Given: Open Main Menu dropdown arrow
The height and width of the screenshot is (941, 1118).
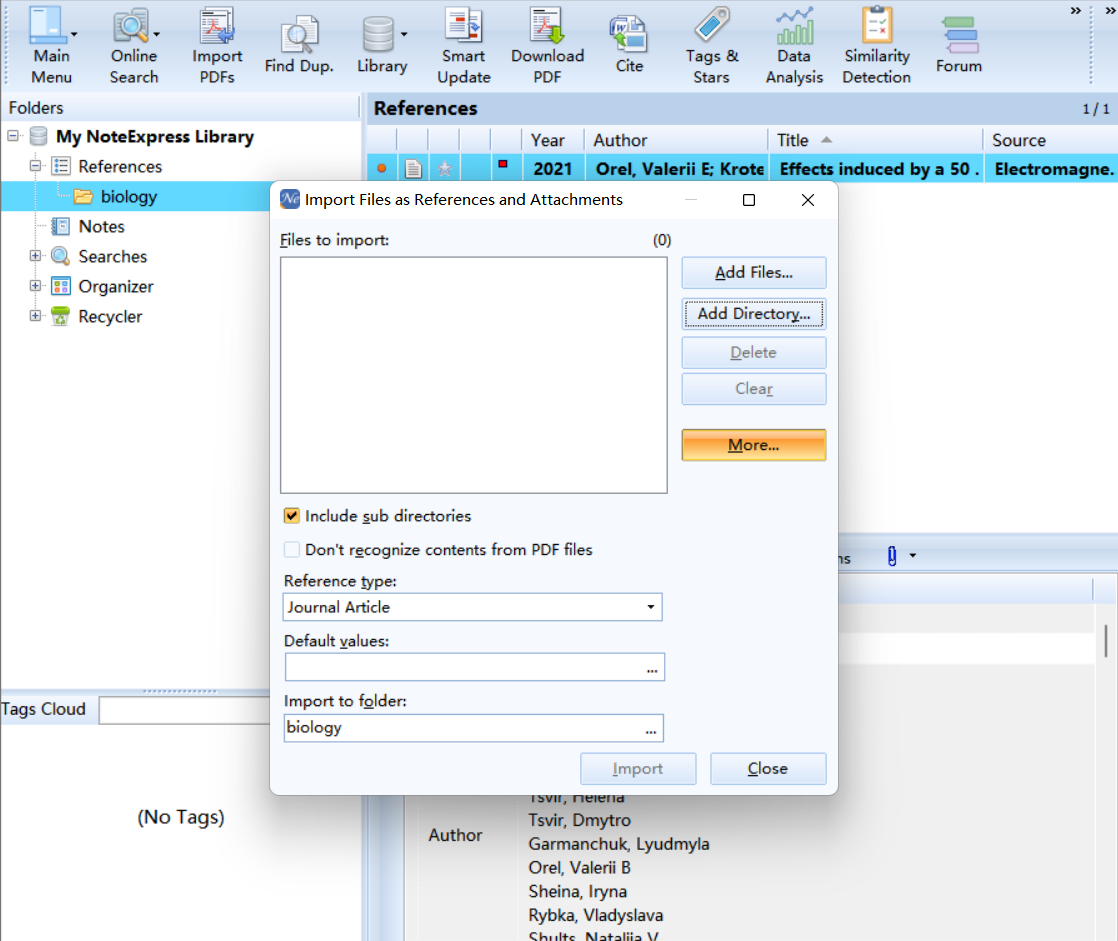Looking at the screenshot, I should [74, 34].
